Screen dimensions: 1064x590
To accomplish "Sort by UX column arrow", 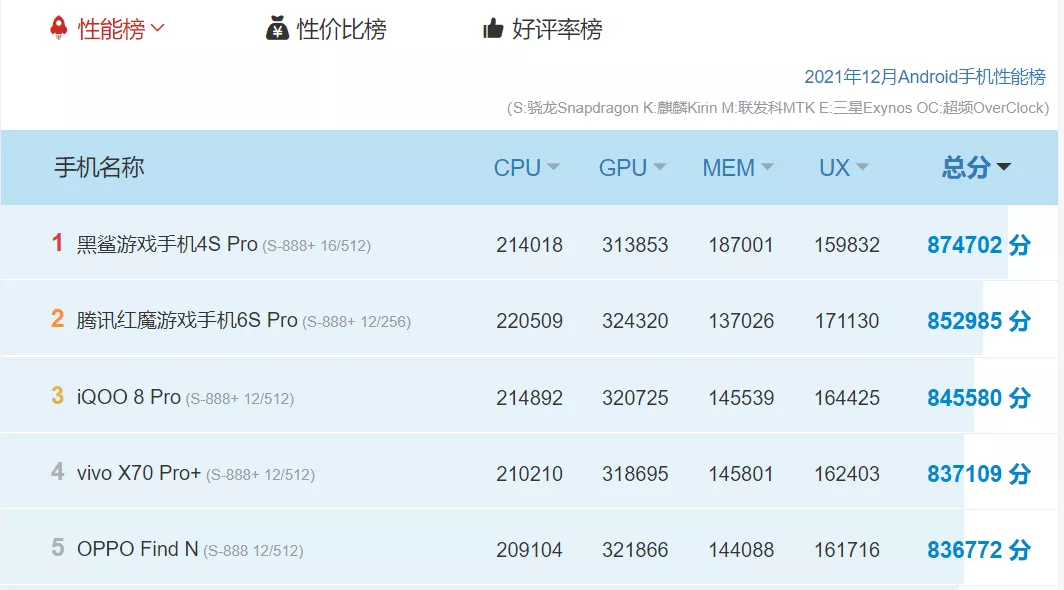I will pyautogui.click(x=862, y=167).
